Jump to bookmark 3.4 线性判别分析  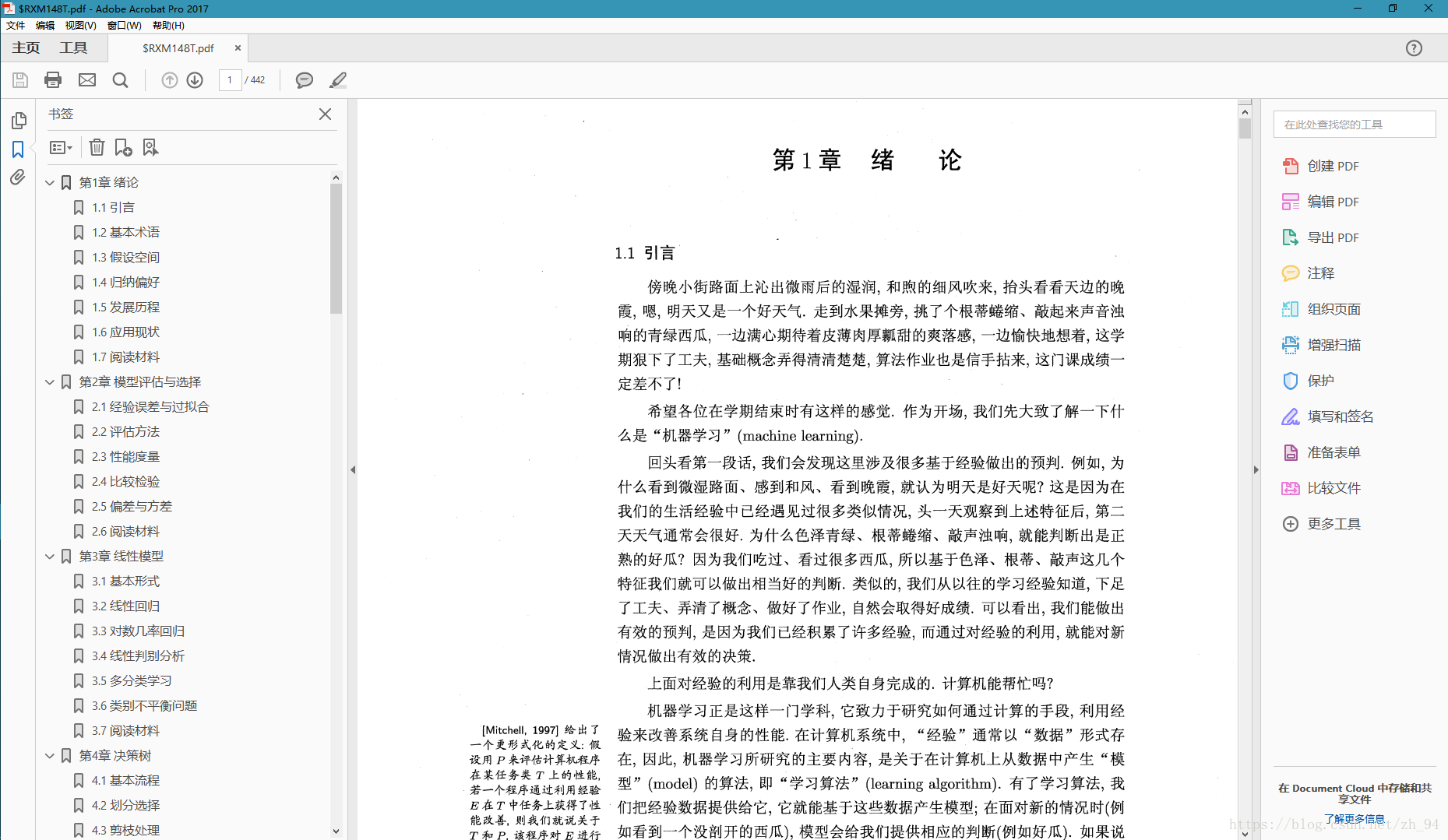point(138,655)
